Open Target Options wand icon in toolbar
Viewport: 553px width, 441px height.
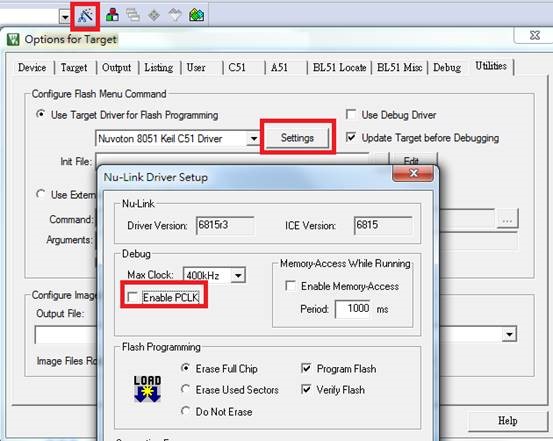85,16
